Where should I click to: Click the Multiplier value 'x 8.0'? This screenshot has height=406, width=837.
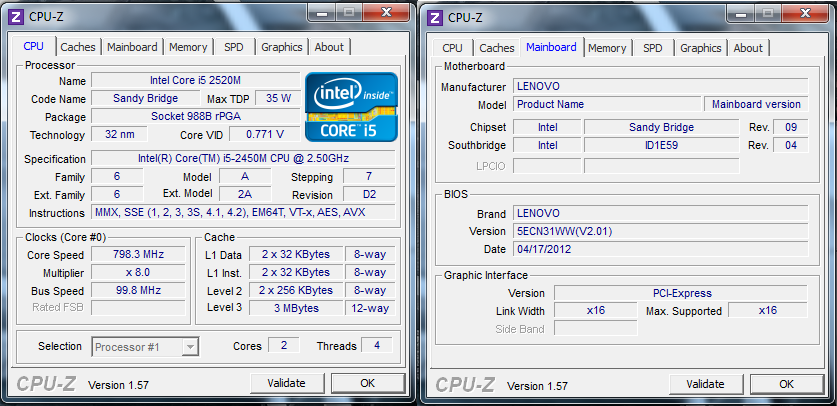click(x=138, y=273)
